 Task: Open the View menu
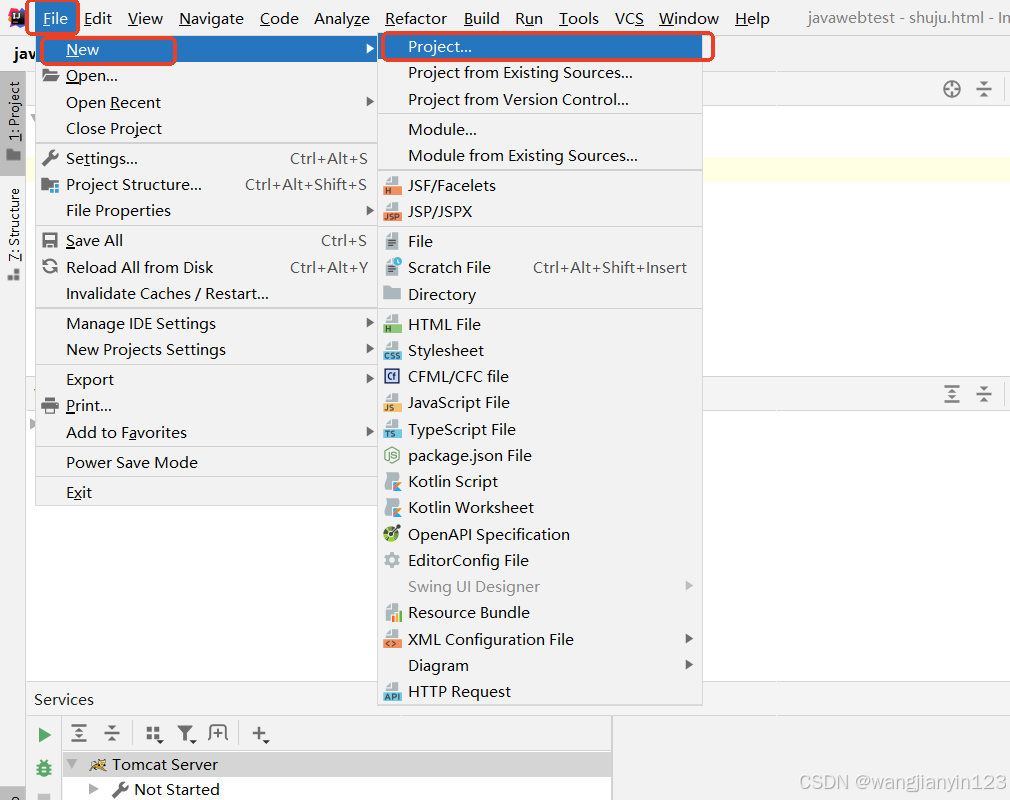point(145,19)
